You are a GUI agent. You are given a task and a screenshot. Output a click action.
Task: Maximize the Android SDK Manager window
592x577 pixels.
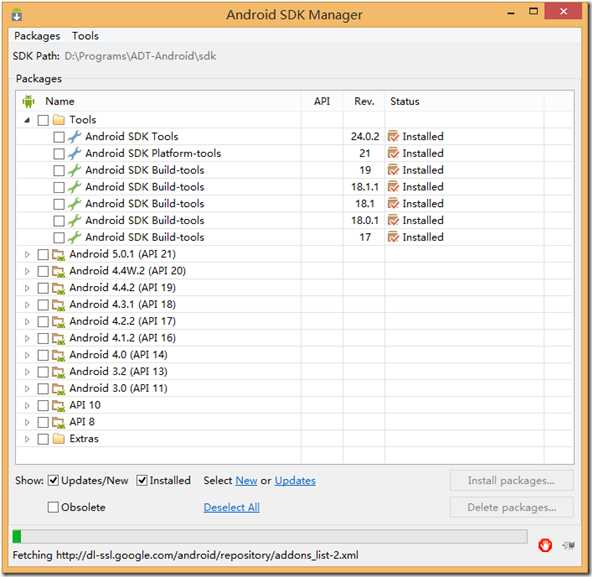[533, 12]
